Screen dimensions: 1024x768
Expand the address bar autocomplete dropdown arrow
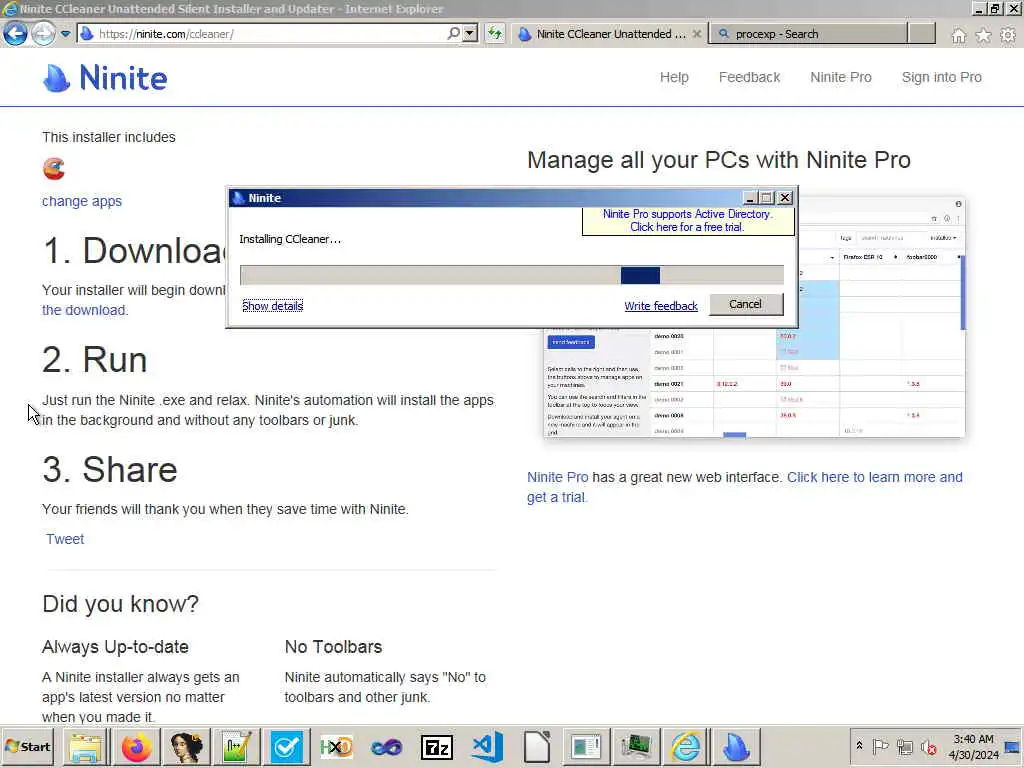click(x=470, y=33)
